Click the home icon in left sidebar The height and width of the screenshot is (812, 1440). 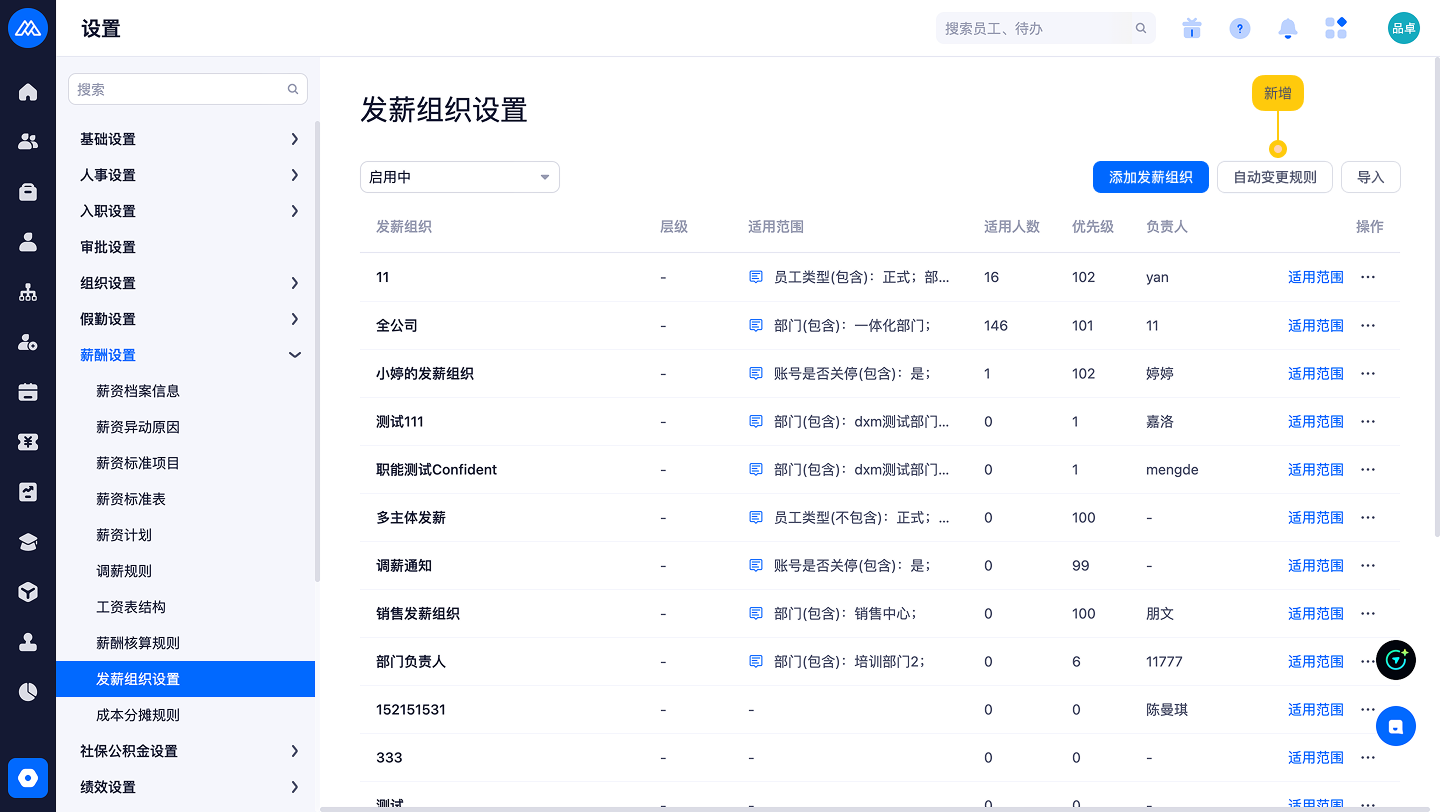(x=28, y=92)
